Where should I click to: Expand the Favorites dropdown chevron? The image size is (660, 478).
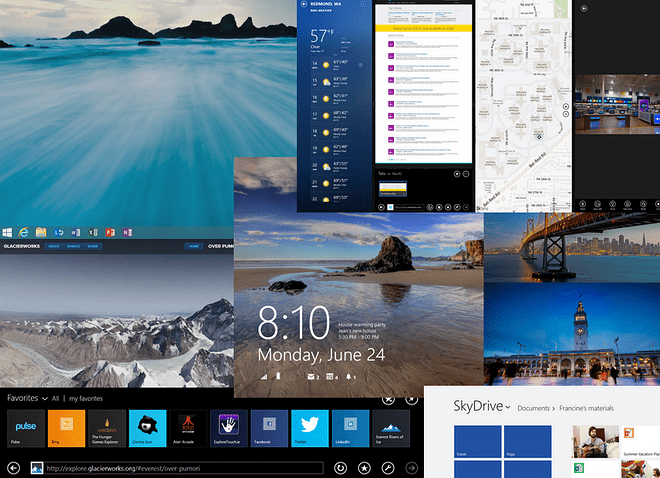click(x=45, y=398)
